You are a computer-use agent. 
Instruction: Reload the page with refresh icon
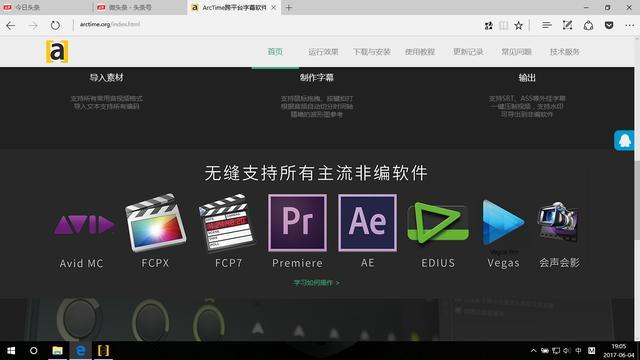[55, 25]
